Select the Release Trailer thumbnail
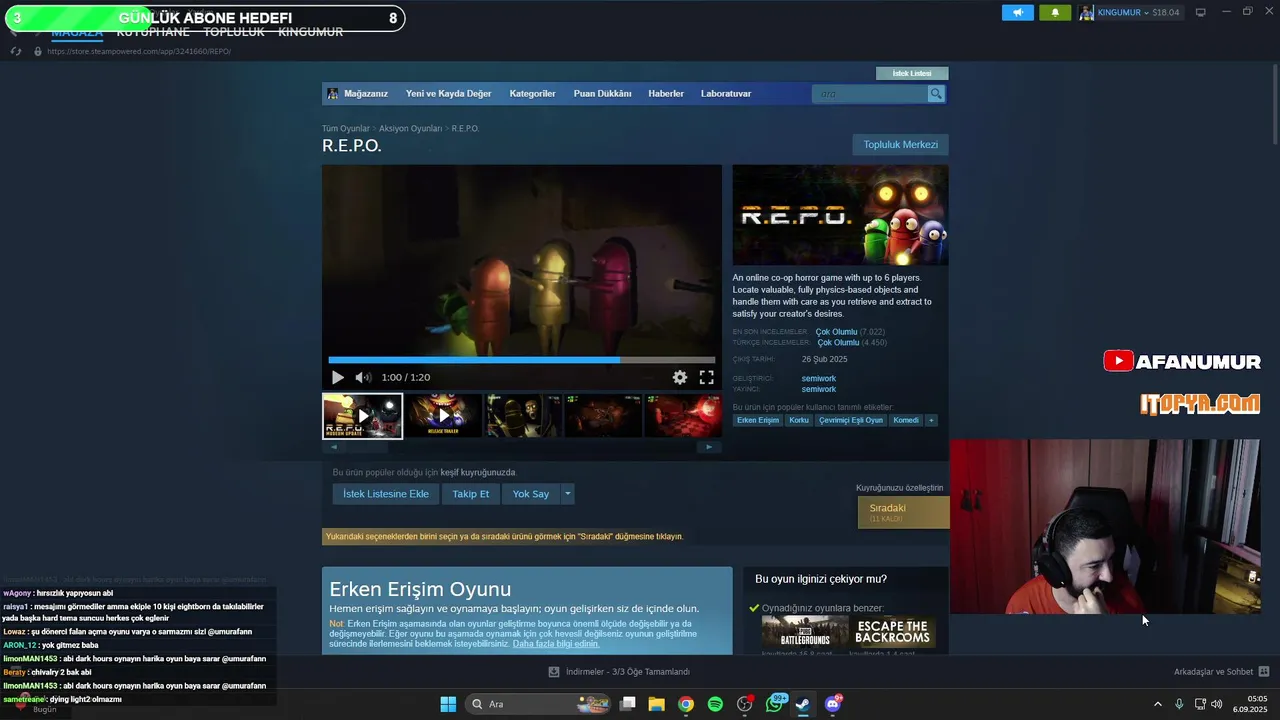The height and width of the screenshot is (720, 1280). click(x=443, y=416)
